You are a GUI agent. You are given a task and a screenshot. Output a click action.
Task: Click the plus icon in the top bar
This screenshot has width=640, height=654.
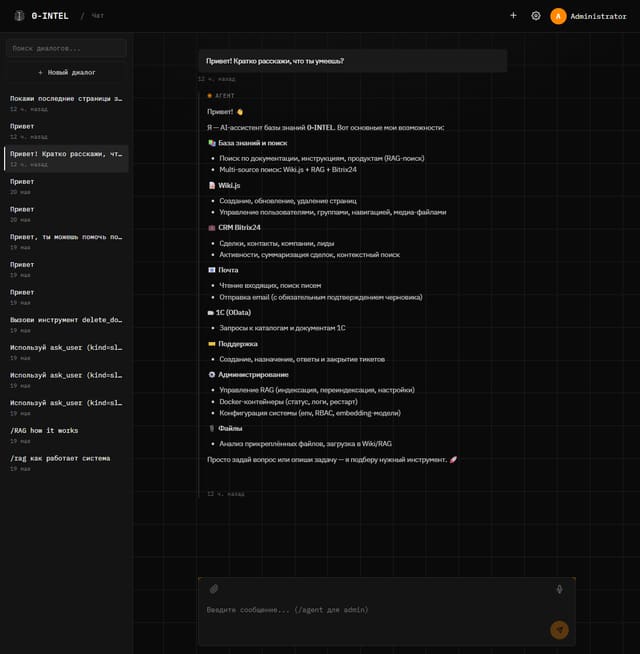(x=513, y=15)
